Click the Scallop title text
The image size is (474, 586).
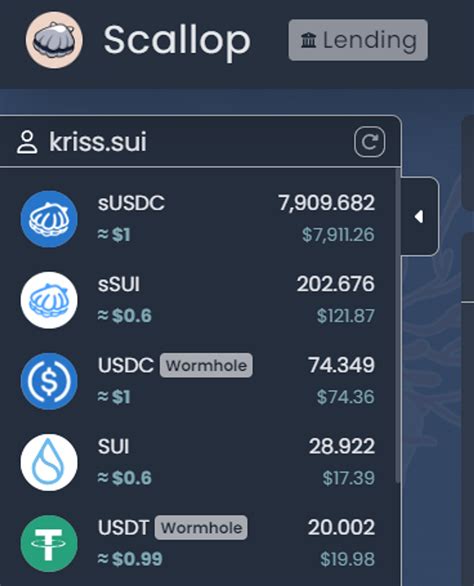pos(177,40)
